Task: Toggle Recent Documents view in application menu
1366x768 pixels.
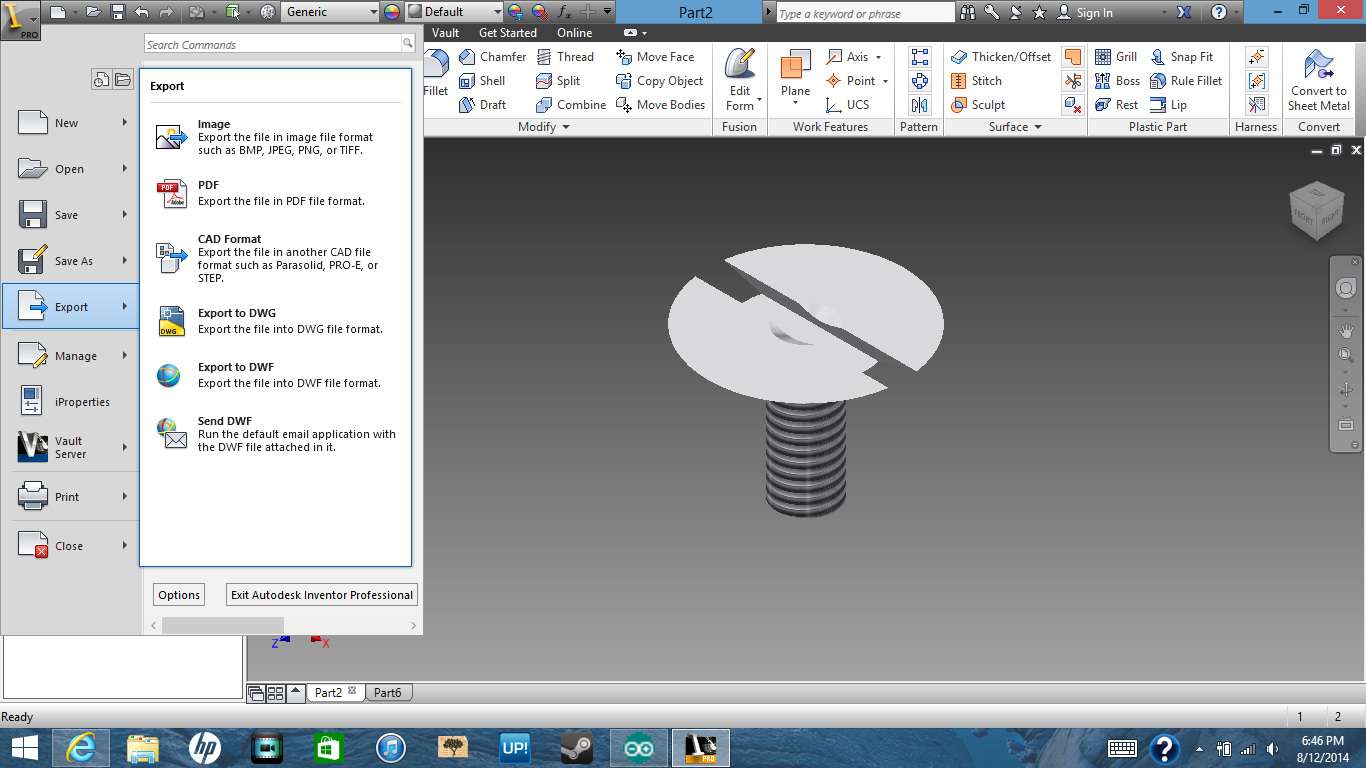Action: pos(101,80)
